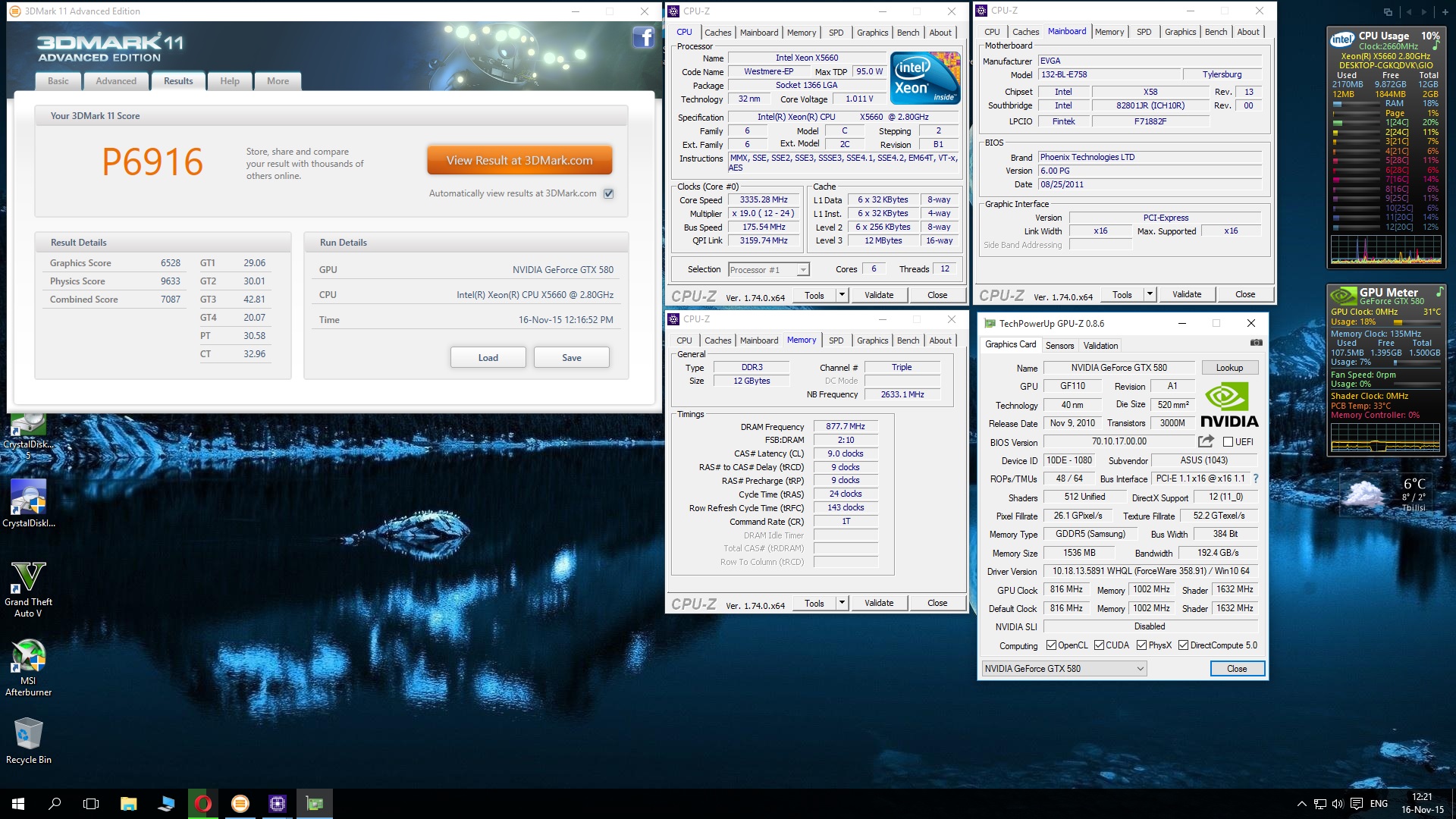The width and height of the screenshot is (1456, 819).
Task: Click the Bus Interface question mark icon
Action: 1256,479
